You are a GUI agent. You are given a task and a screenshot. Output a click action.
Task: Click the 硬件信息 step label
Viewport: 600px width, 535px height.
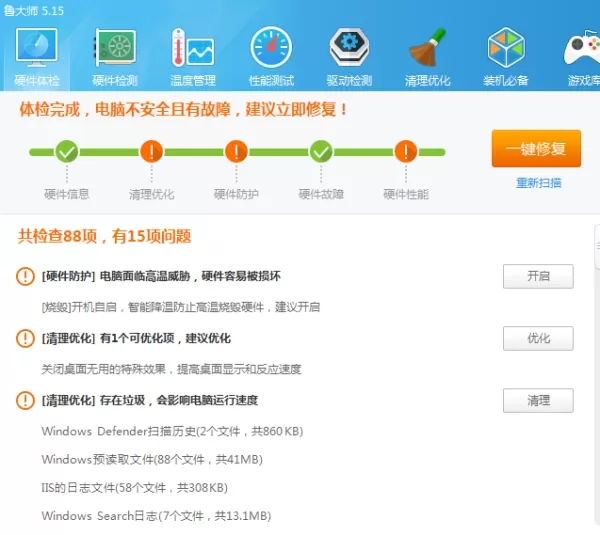point(67,194)
